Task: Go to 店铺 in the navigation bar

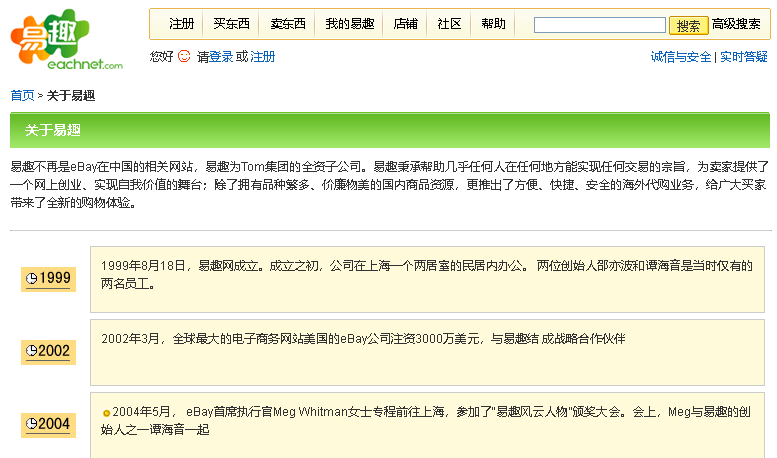Action: [405, 24]
